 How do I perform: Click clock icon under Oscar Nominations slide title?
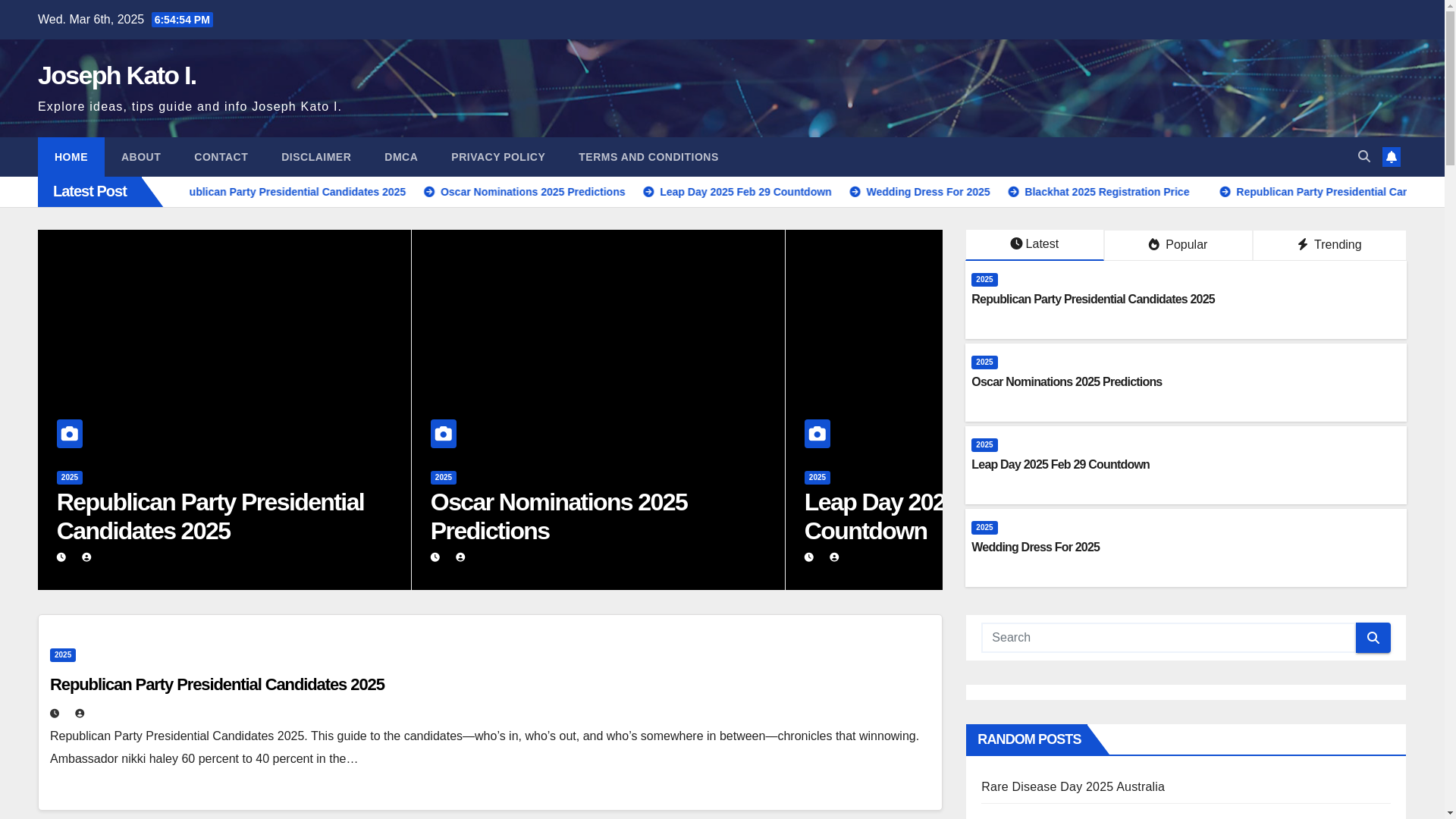pyautogui.click(x=435, y=557)
